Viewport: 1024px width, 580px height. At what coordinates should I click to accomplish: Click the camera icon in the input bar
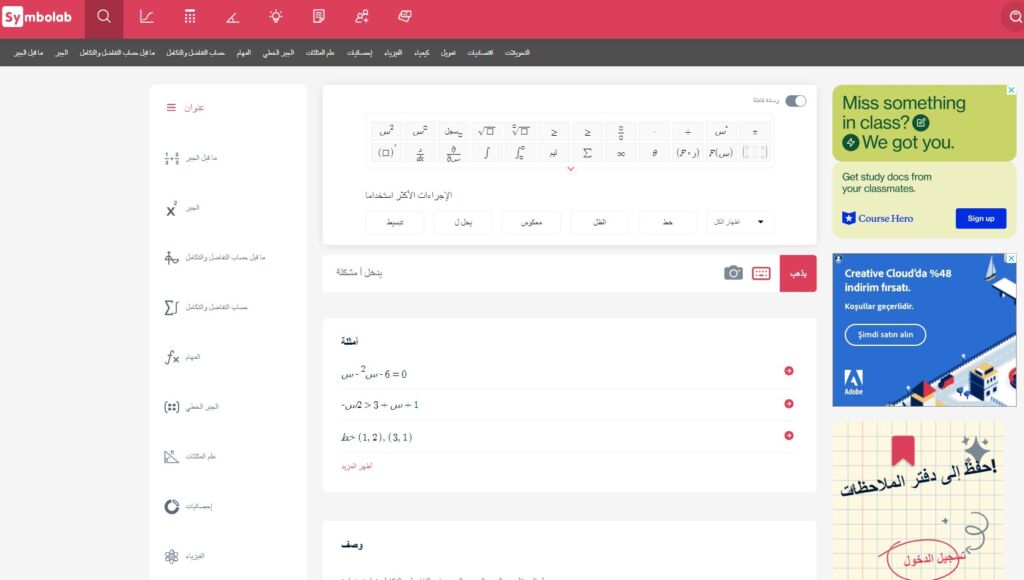click(x=733, y=273)
